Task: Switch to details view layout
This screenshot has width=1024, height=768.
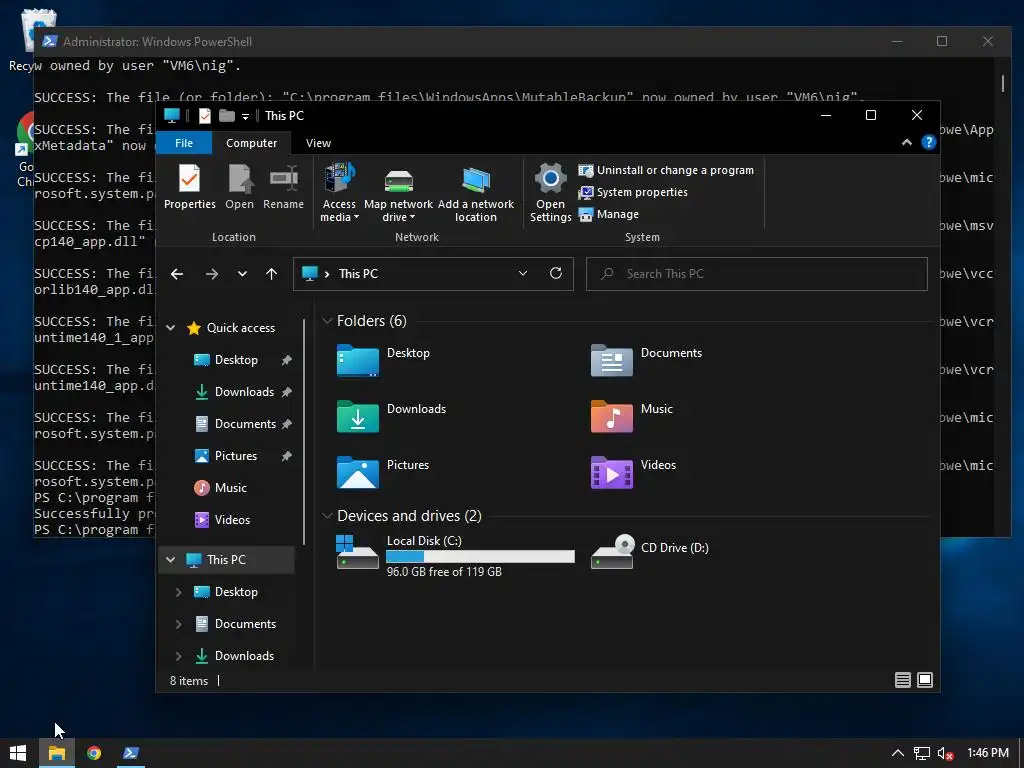Action: click(x=903, y=680)
